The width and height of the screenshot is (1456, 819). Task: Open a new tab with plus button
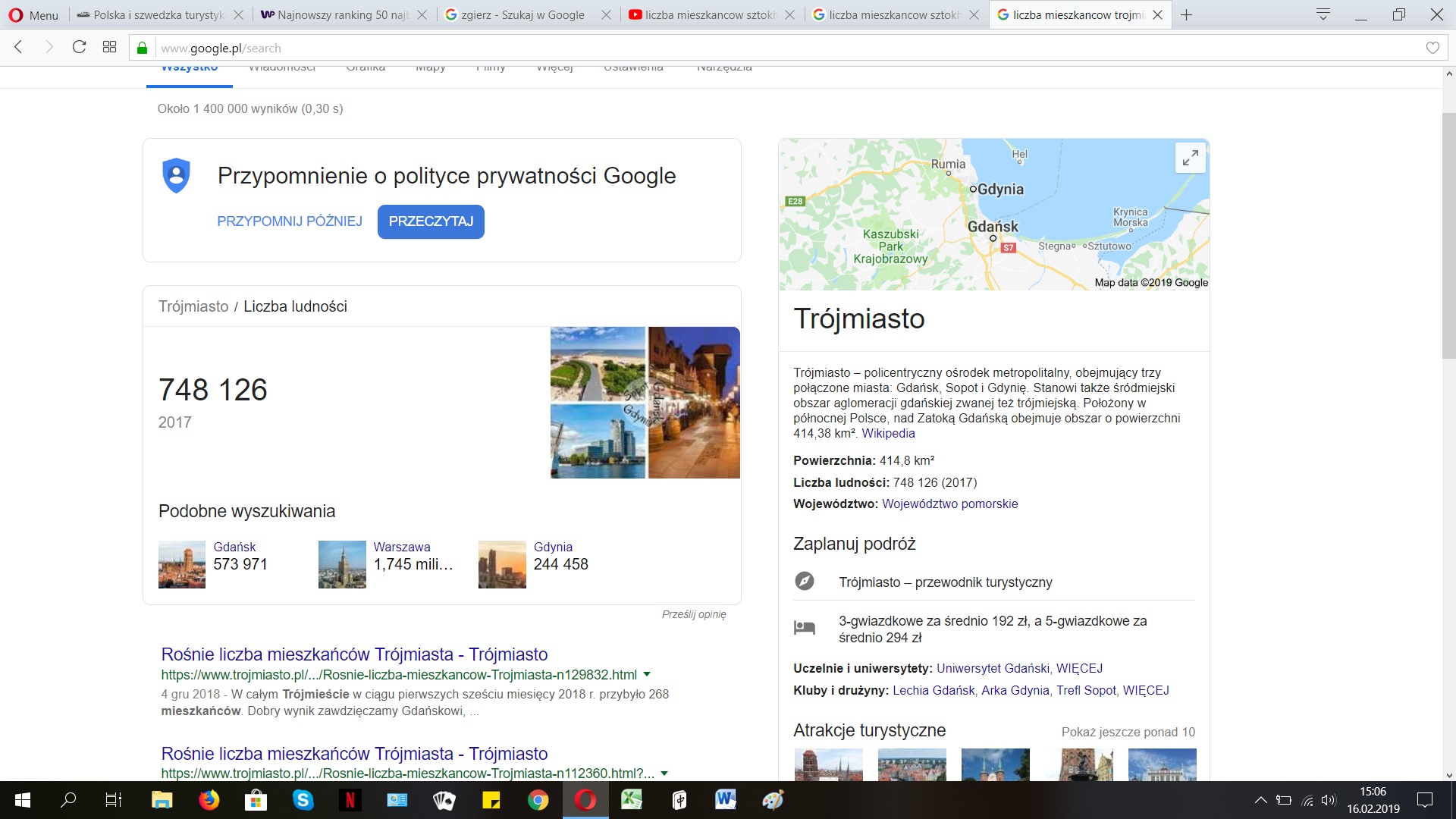[x=1187, y=14]
